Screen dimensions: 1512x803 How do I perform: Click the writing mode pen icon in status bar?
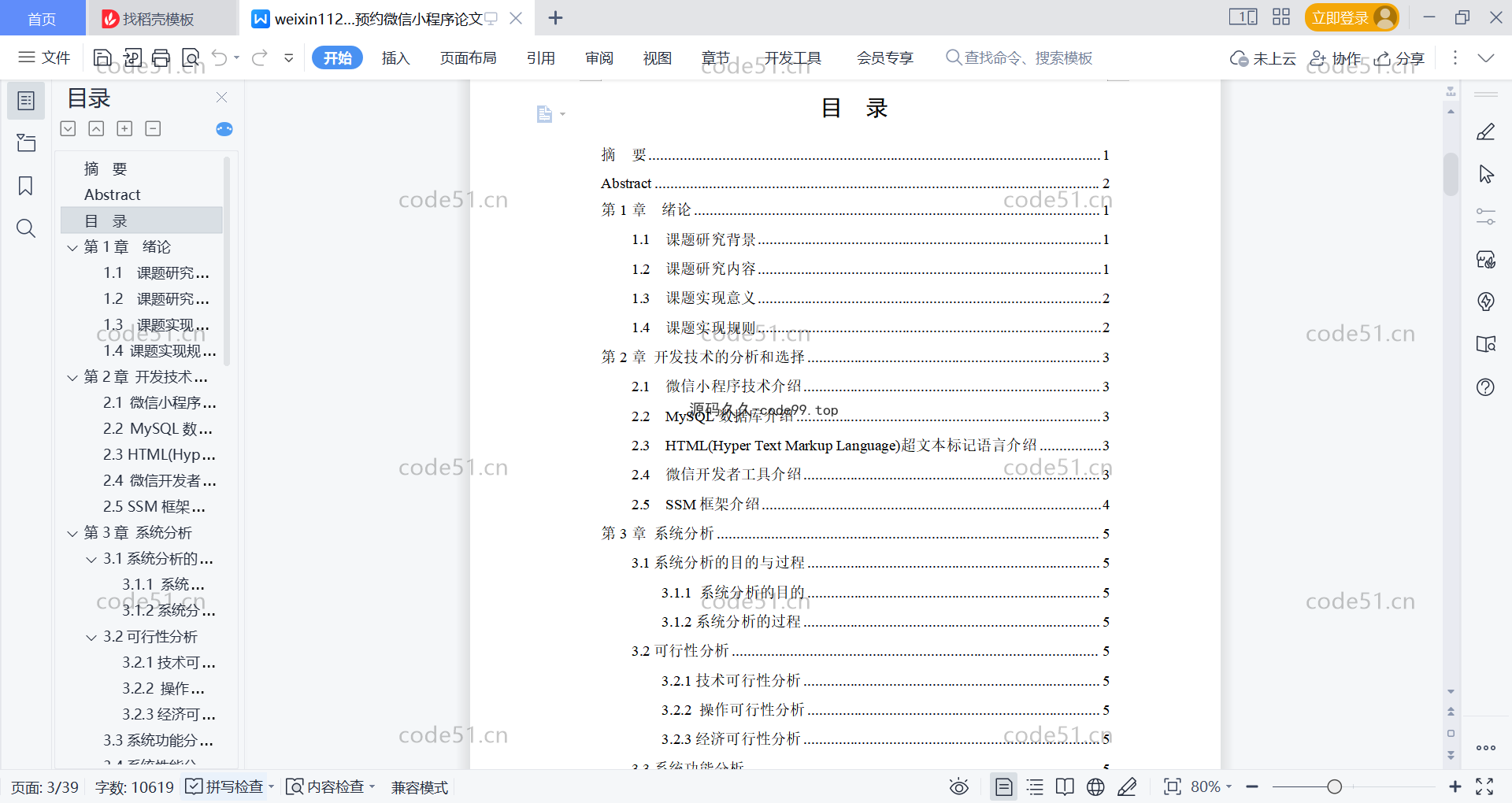click(x=1127, y=786)
